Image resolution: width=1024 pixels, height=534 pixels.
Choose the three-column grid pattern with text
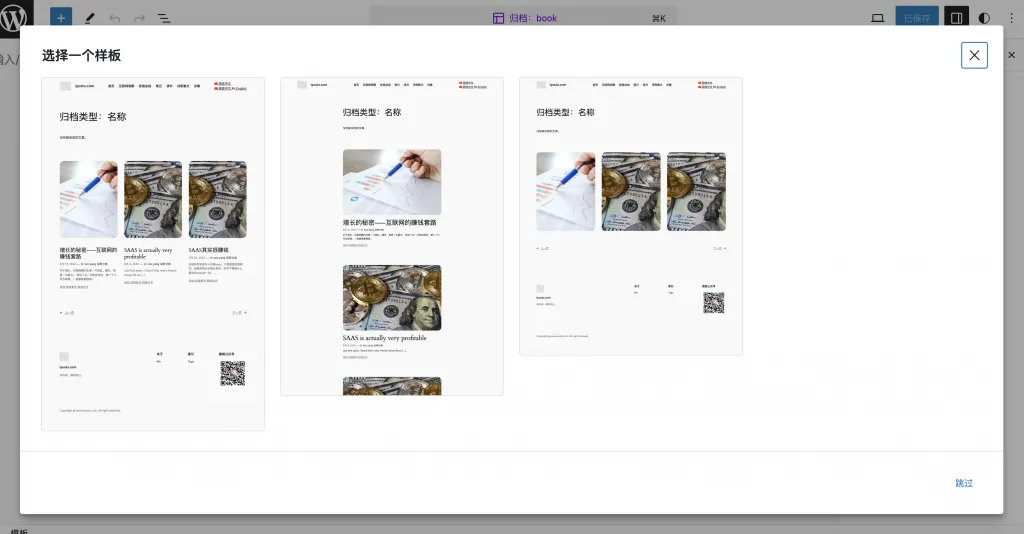click(x=153, y=254)
